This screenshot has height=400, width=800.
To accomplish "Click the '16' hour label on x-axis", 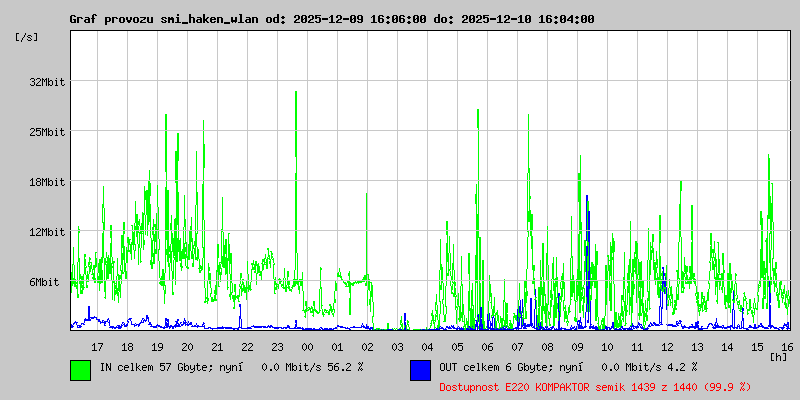I will [x=786, y=347].
